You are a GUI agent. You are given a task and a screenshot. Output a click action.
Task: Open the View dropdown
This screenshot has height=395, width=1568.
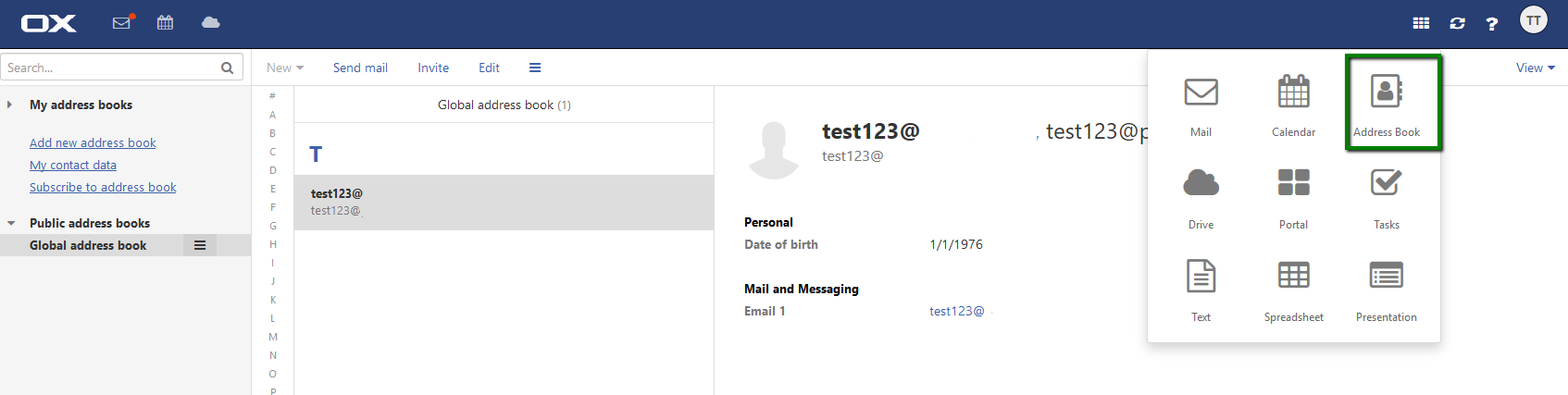[x=1535, y=68]
